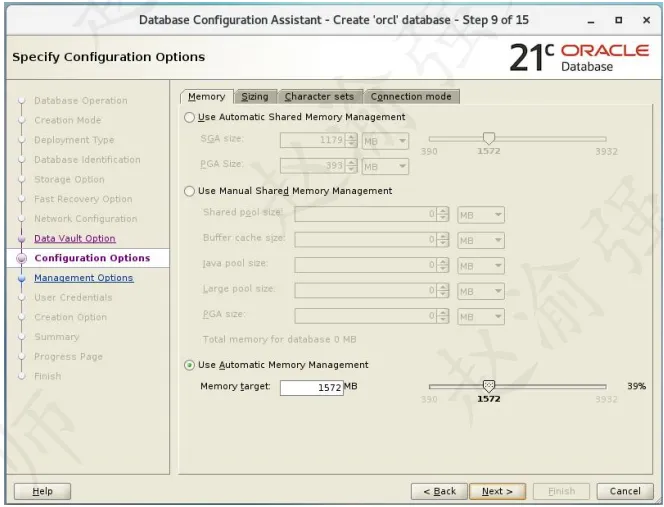Click the Finish button
Image resolution: width=664 pixels, height=507 pixels.
[561, 491]
